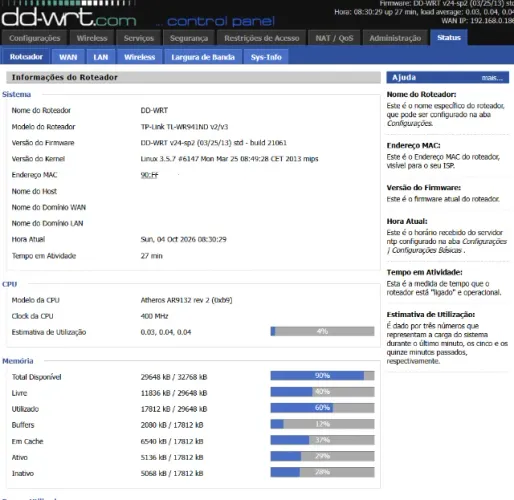Click the MAC address 90:FF link
514x500 pixels.
[x=149, y=175]
